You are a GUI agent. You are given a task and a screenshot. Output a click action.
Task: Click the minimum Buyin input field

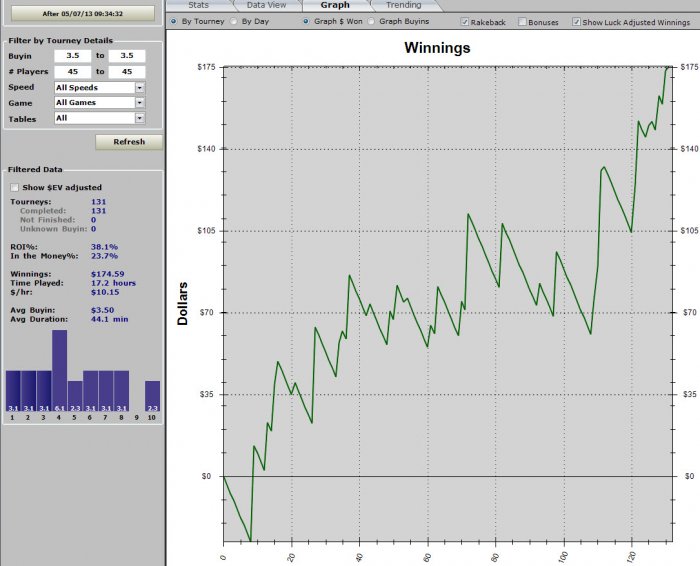tap(73, 56)
